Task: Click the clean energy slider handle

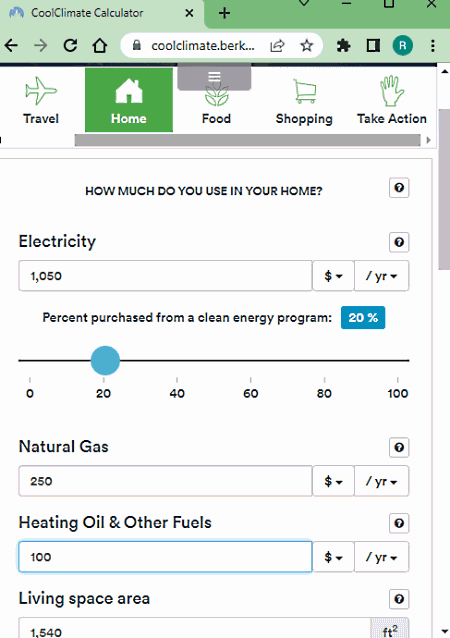Action: coord(105,361)
